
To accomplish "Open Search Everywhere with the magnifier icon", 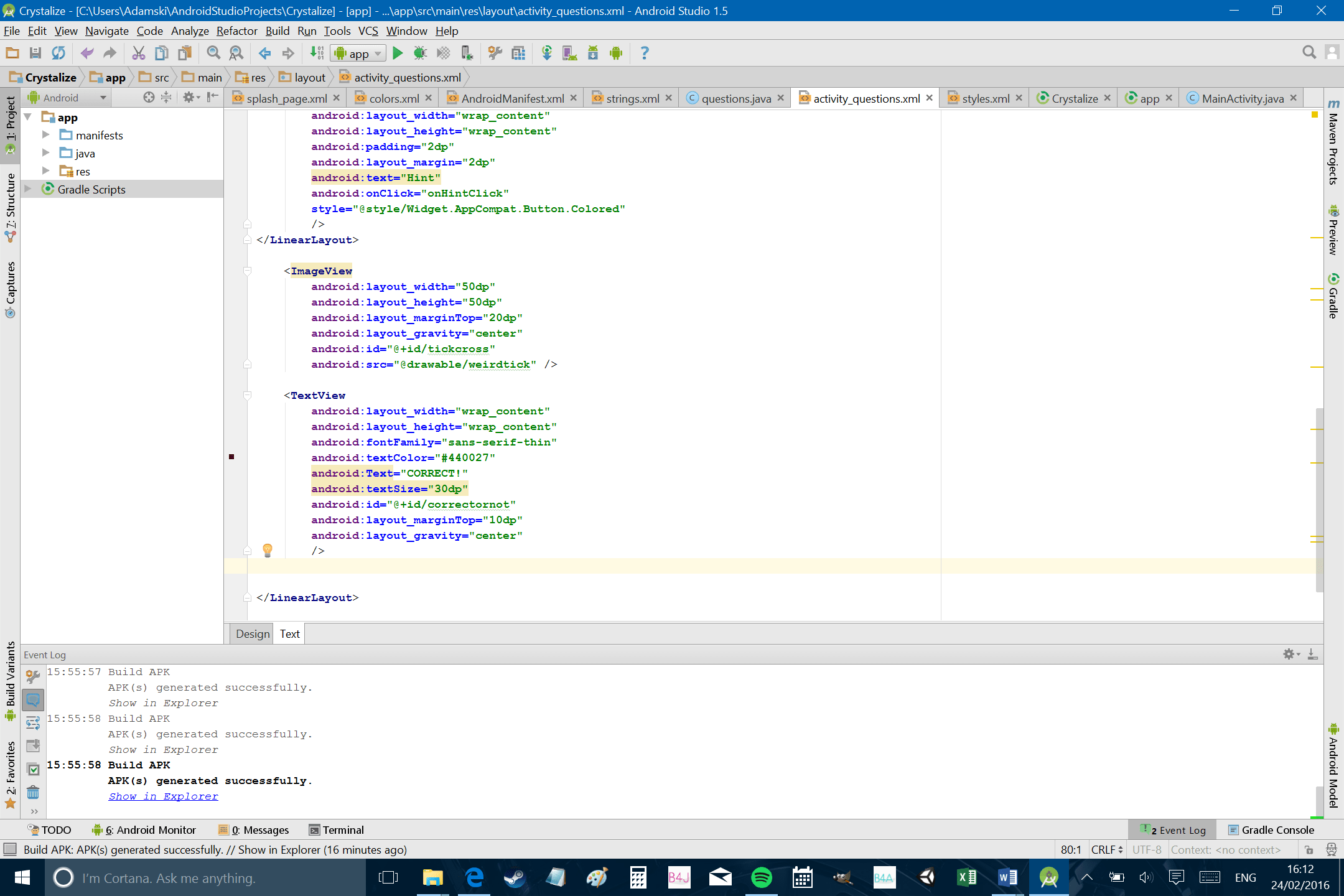I will pos(1310,52).
